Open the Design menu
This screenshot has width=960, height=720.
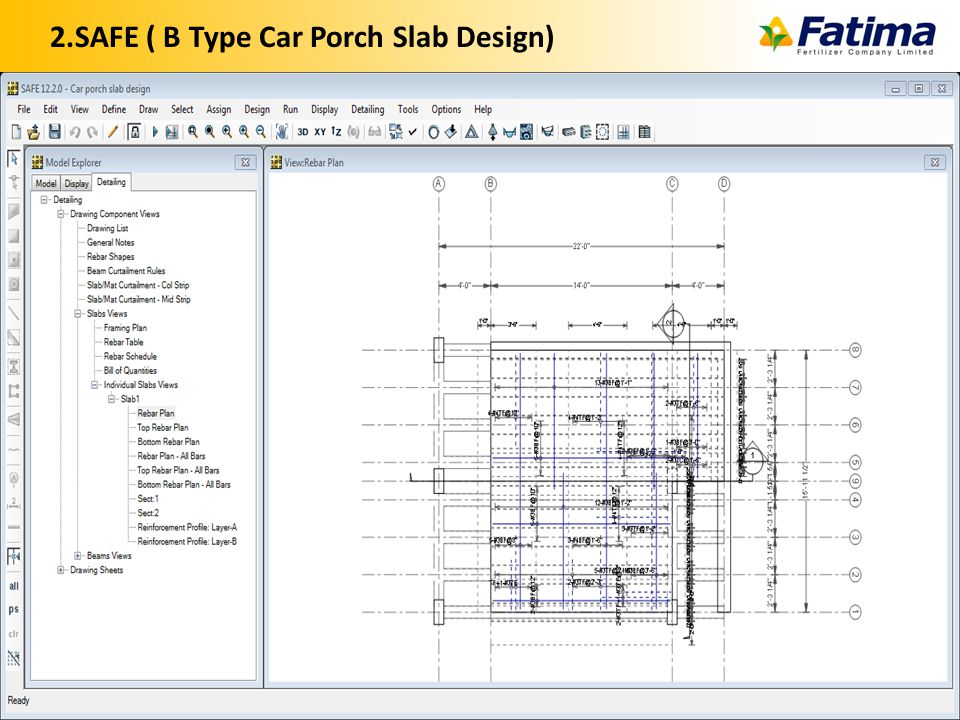pyautogui.click(x=257, y=110)
